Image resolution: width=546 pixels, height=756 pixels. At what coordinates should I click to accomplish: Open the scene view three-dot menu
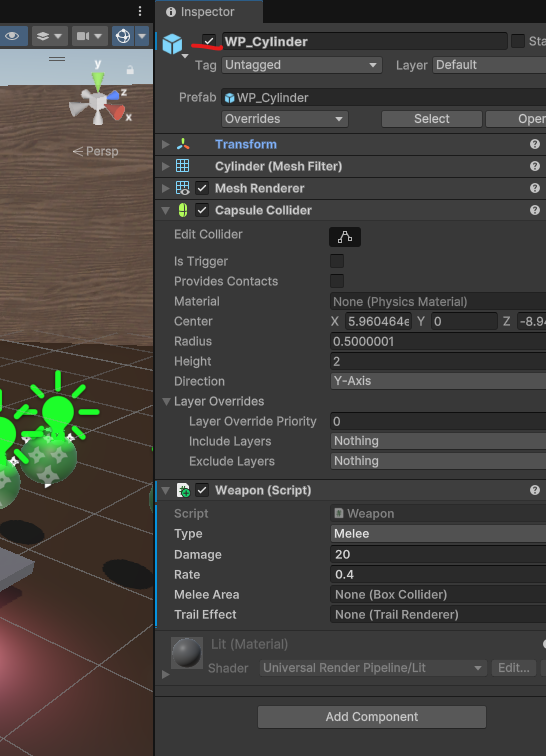tap(140, 11)
